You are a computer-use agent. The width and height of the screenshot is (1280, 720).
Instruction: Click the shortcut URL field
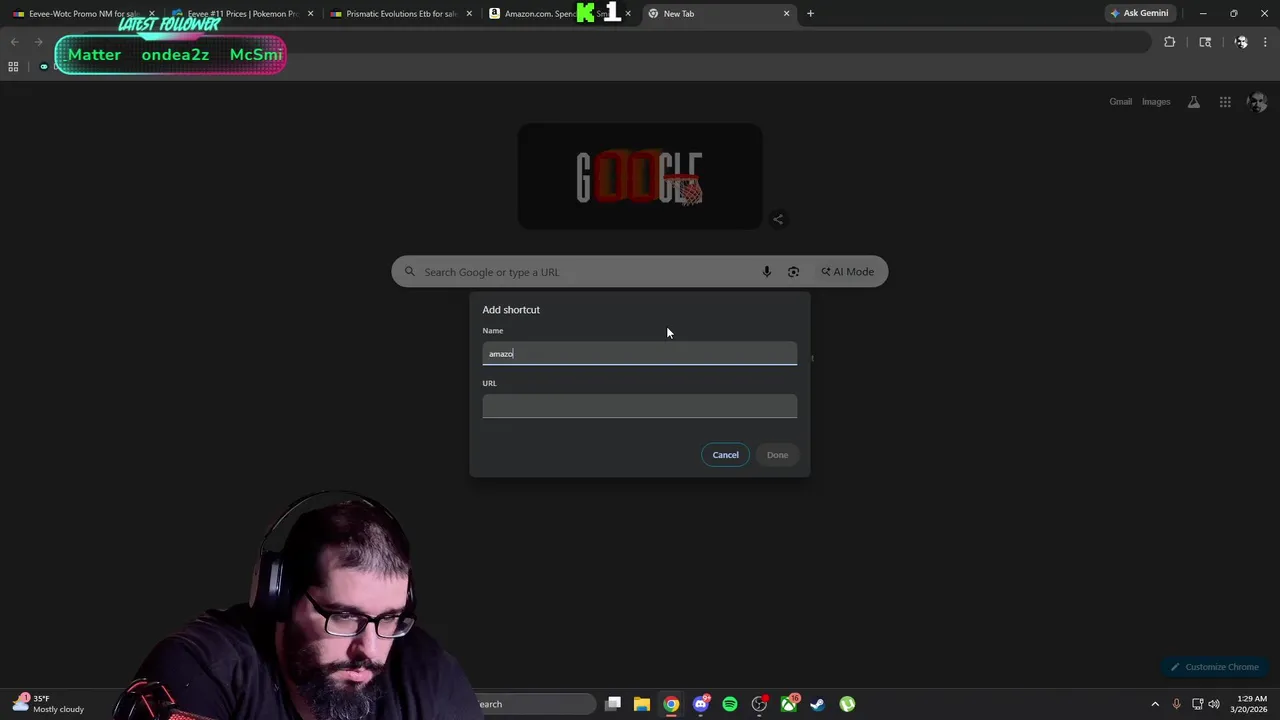pos(640,406)
